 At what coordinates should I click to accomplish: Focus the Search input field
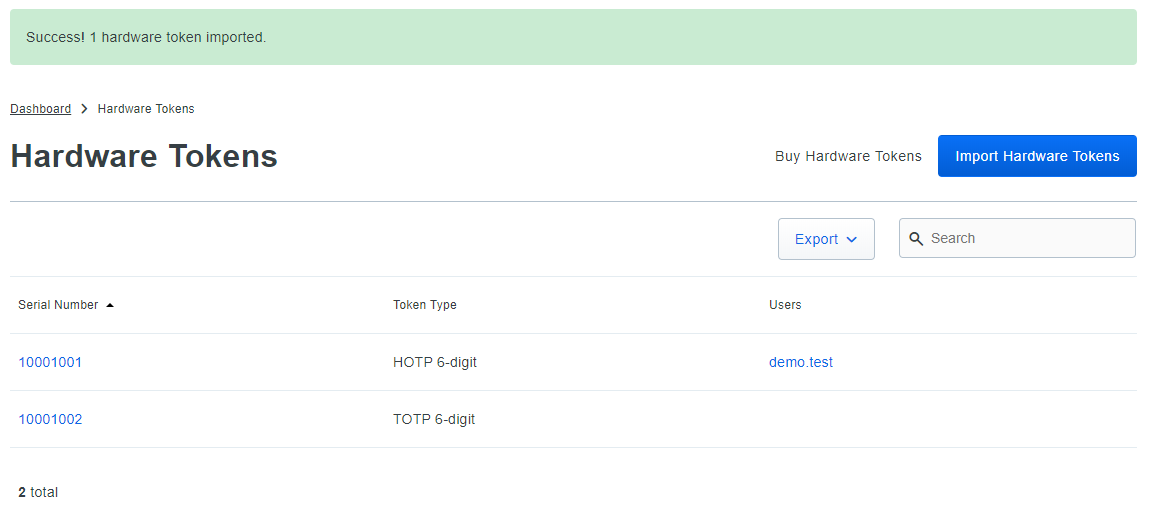click(x=1028, y=238)
